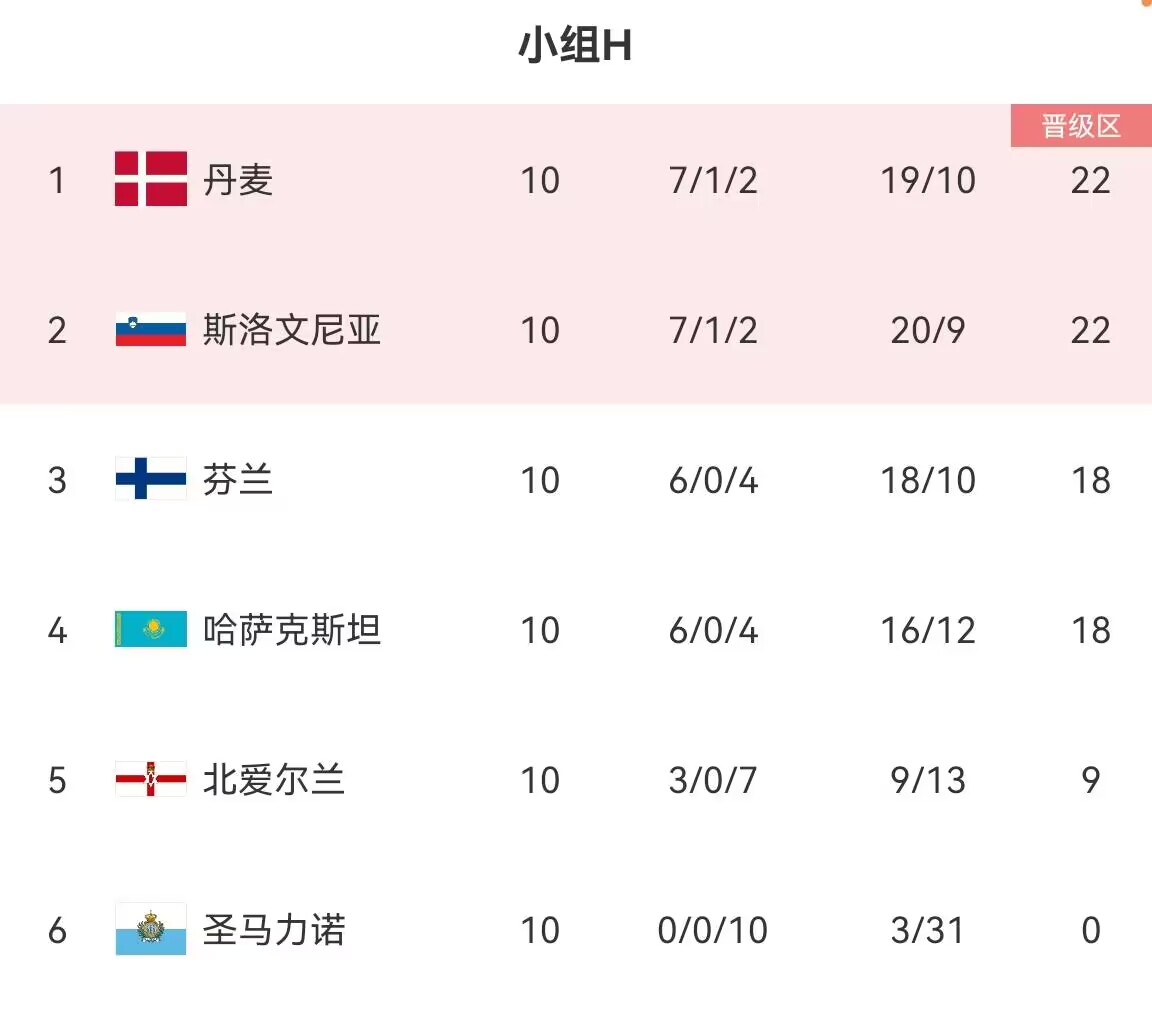This screenshot has height=1019, width=1152.
Task: Click Denmark's 19/10 goals record
Action: pos(928,181)
